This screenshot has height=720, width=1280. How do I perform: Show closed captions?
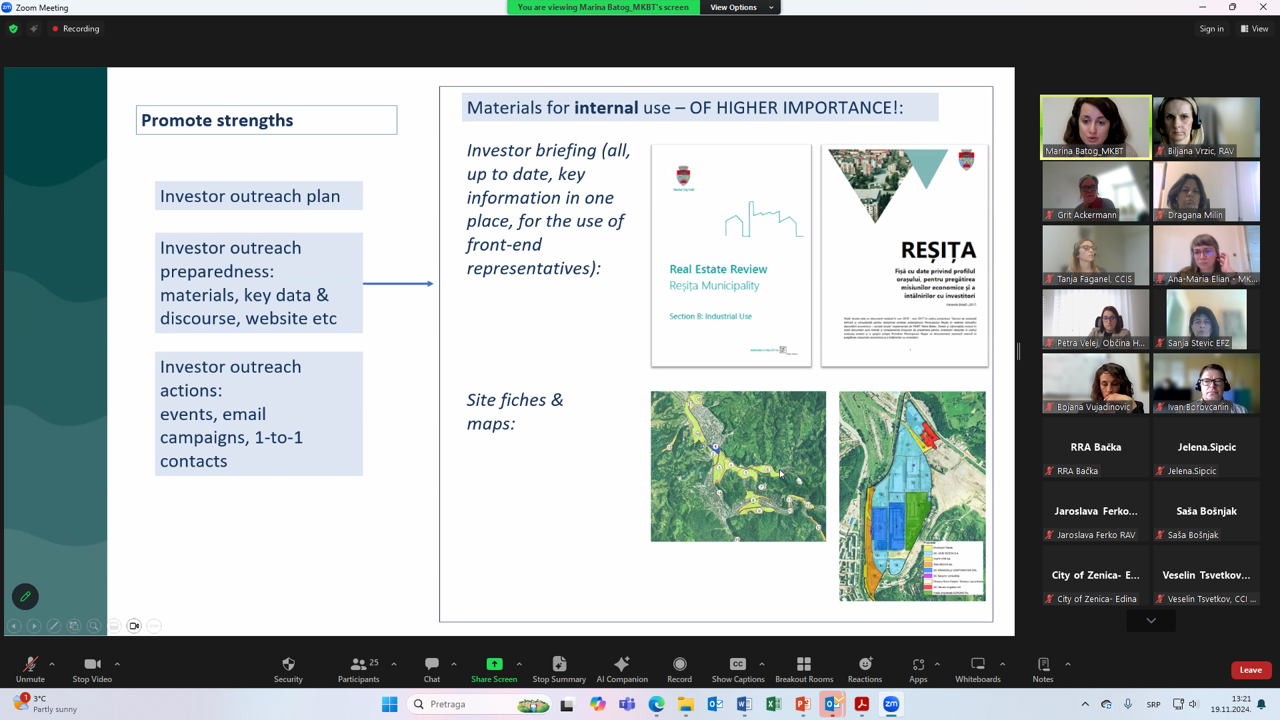[x=738, y=669]
